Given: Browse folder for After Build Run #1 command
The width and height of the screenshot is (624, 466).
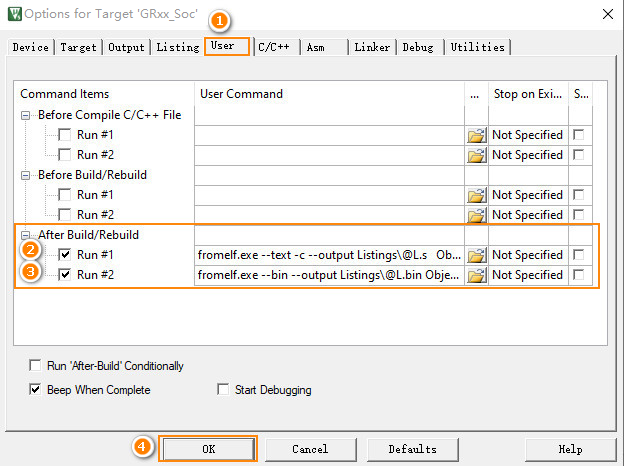Looking at the screenshot, I should click(476, 255).
